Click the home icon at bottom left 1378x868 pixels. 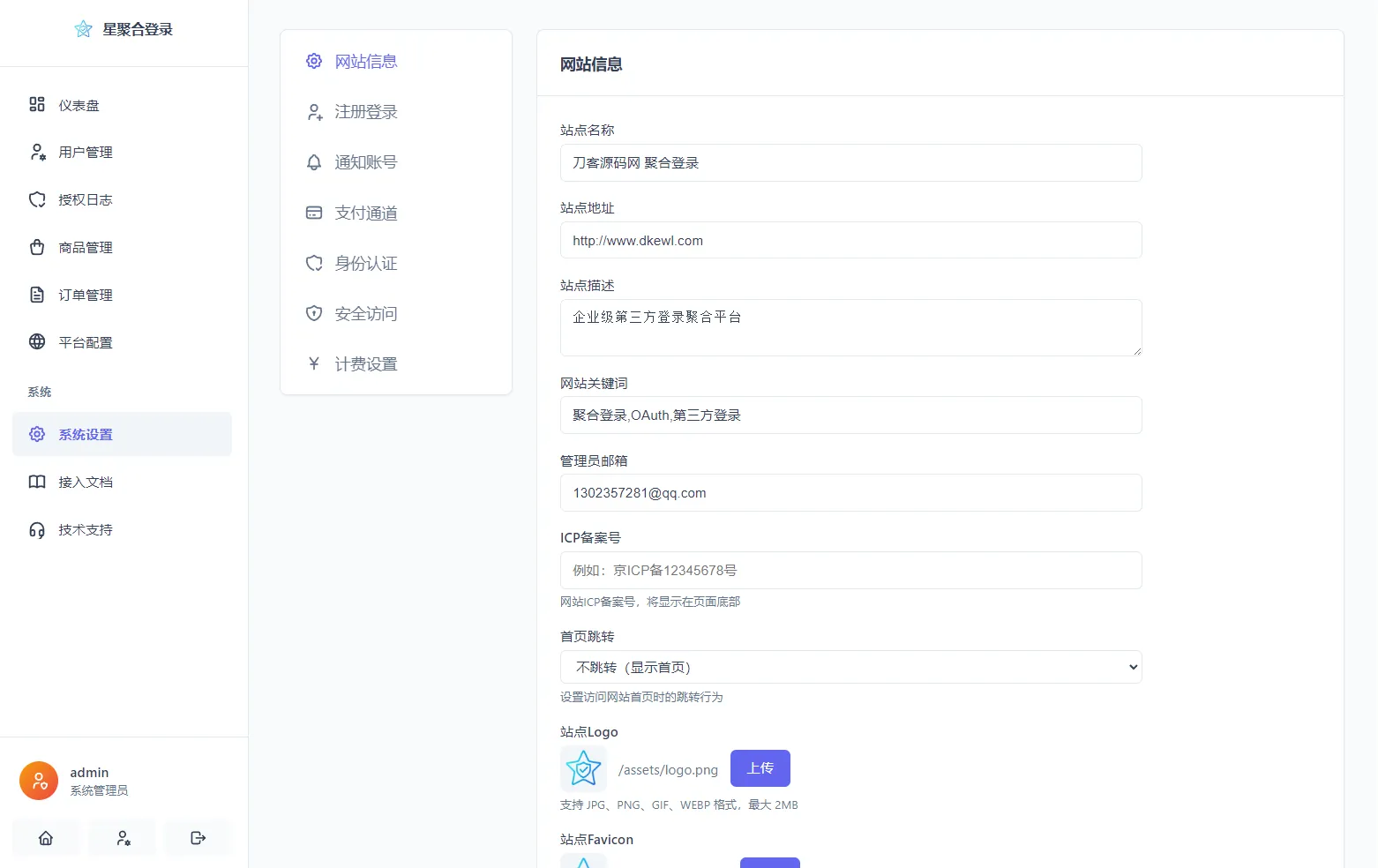(x=46, y=838)
